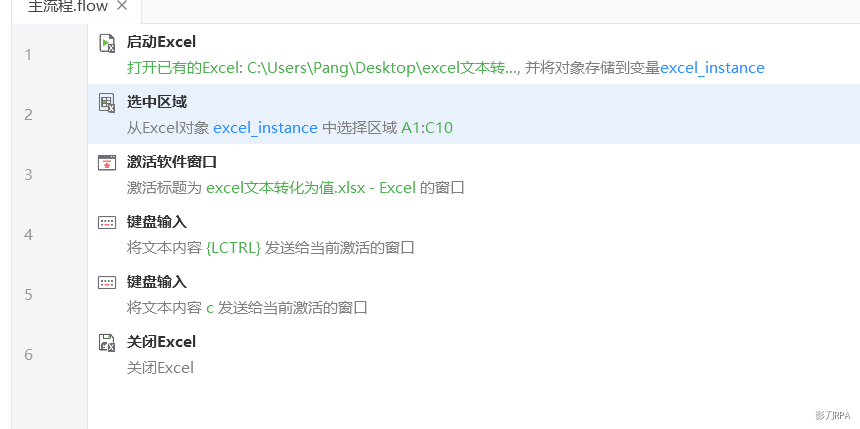Select the 关闭Excel step title
Image resolution: width=860 pixels, height=429 pixels.
(x=161, y=342)
